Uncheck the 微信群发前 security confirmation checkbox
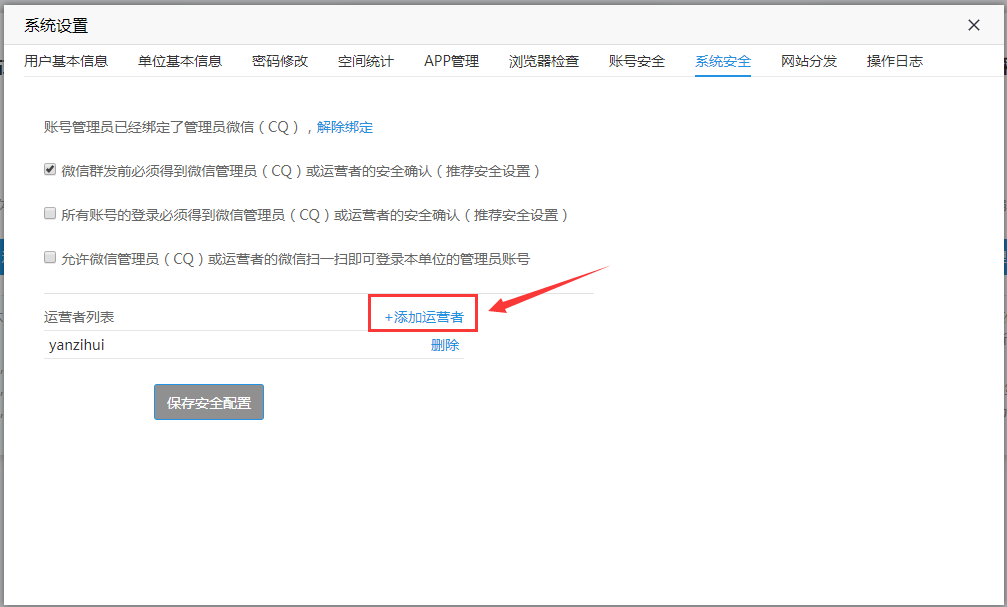Viewport: 1007px width, 607px height. tap(50, 170)
